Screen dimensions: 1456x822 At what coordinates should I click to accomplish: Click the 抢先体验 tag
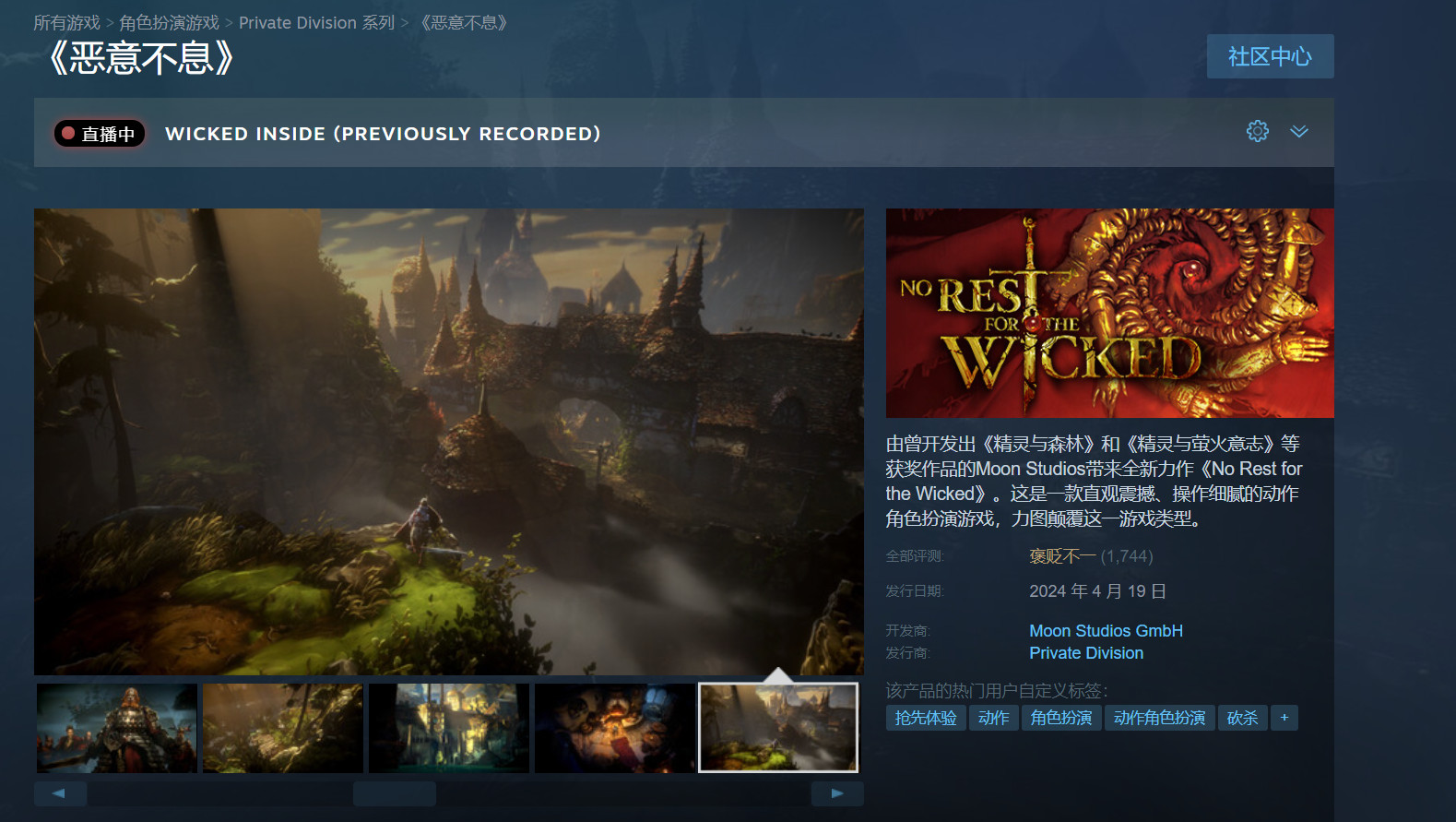926,718
